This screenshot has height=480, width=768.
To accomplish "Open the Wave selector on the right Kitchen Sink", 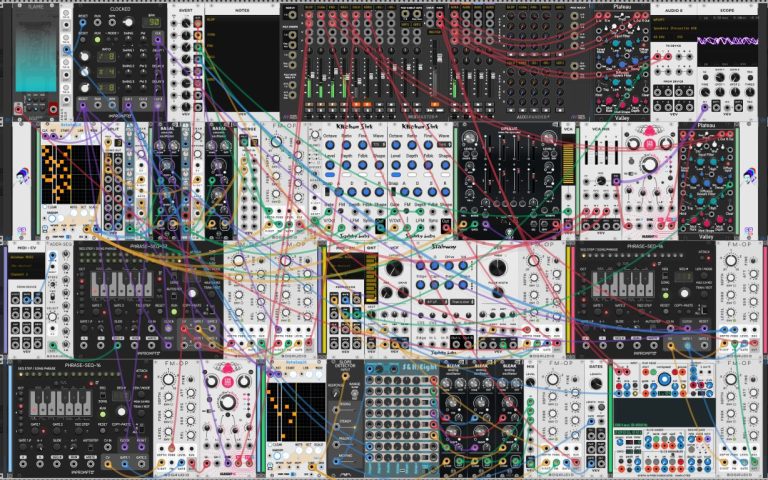I will 444,144.
